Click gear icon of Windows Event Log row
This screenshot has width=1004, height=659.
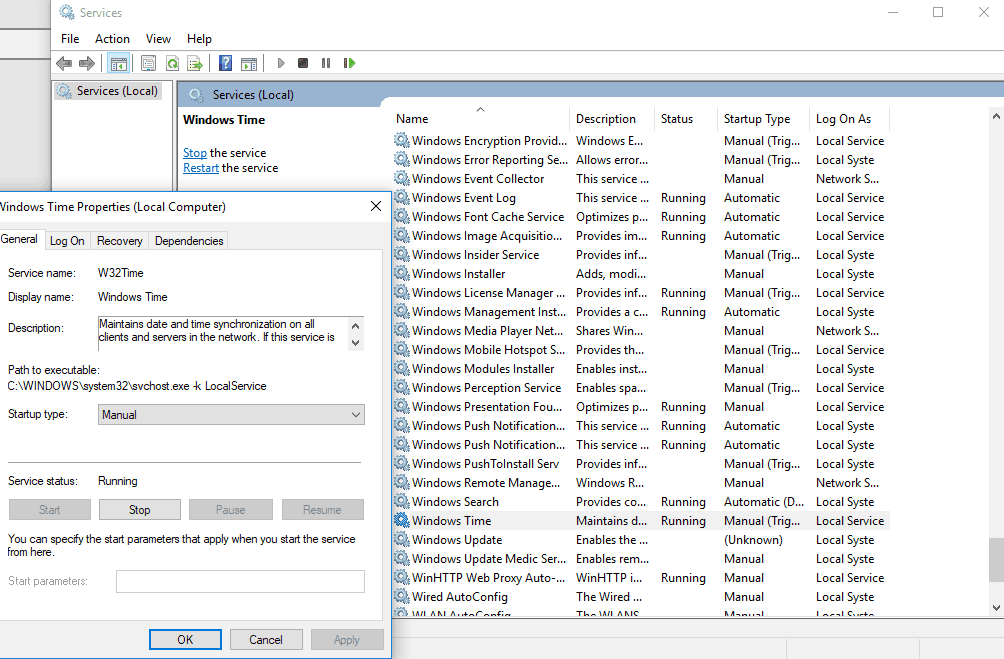pyautogui.click(x=401, y=198)
